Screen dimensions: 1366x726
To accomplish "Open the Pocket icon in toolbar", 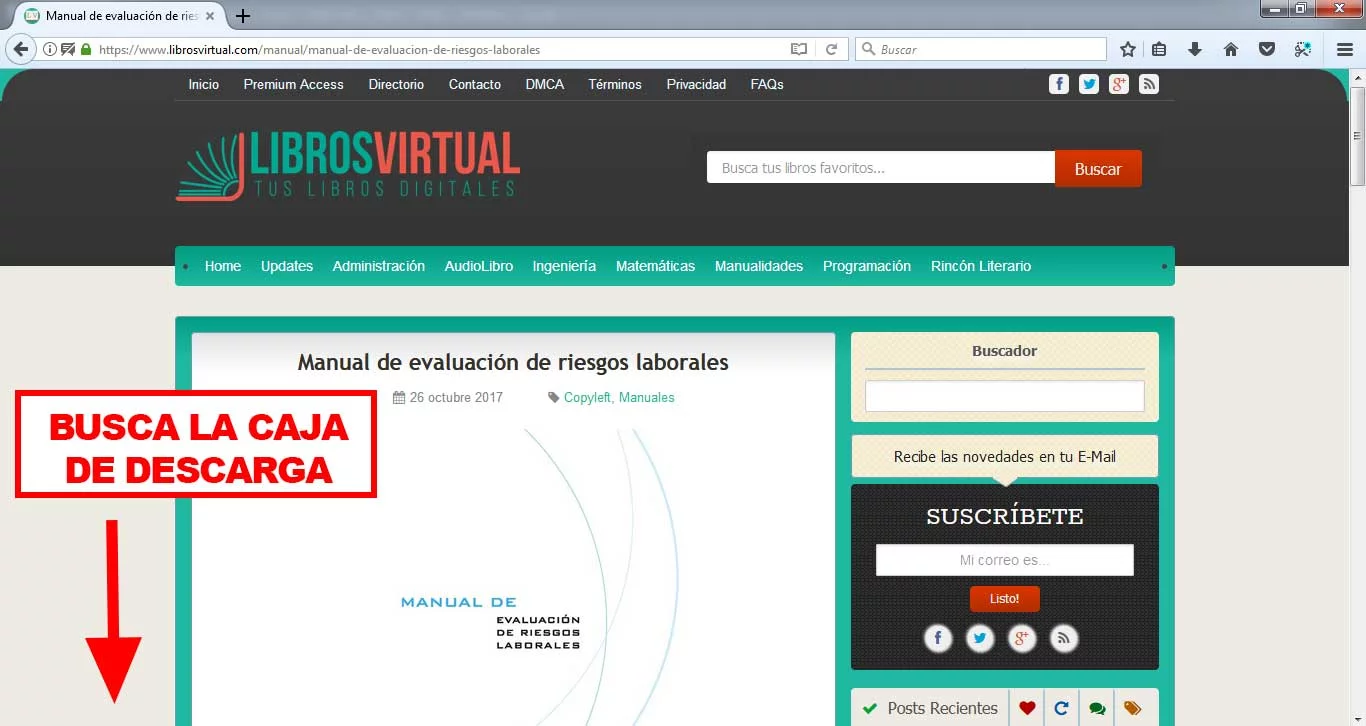I will pyautogui.click(x=1266, y=49).
